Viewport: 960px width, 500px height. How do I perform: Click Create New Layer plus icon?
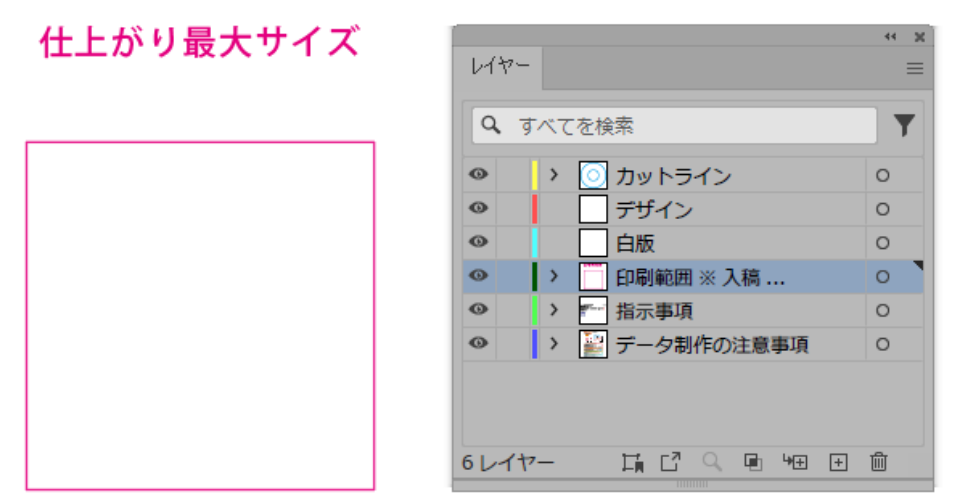tap(838, 463)
